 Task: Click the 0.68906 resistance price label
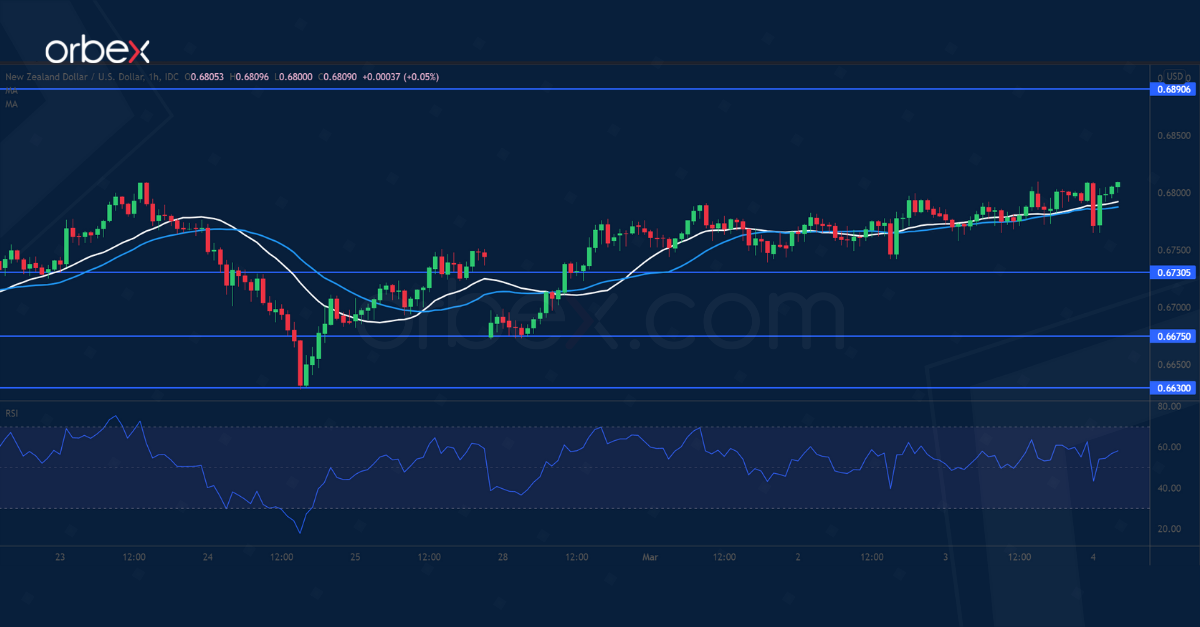coord(1172,91)
